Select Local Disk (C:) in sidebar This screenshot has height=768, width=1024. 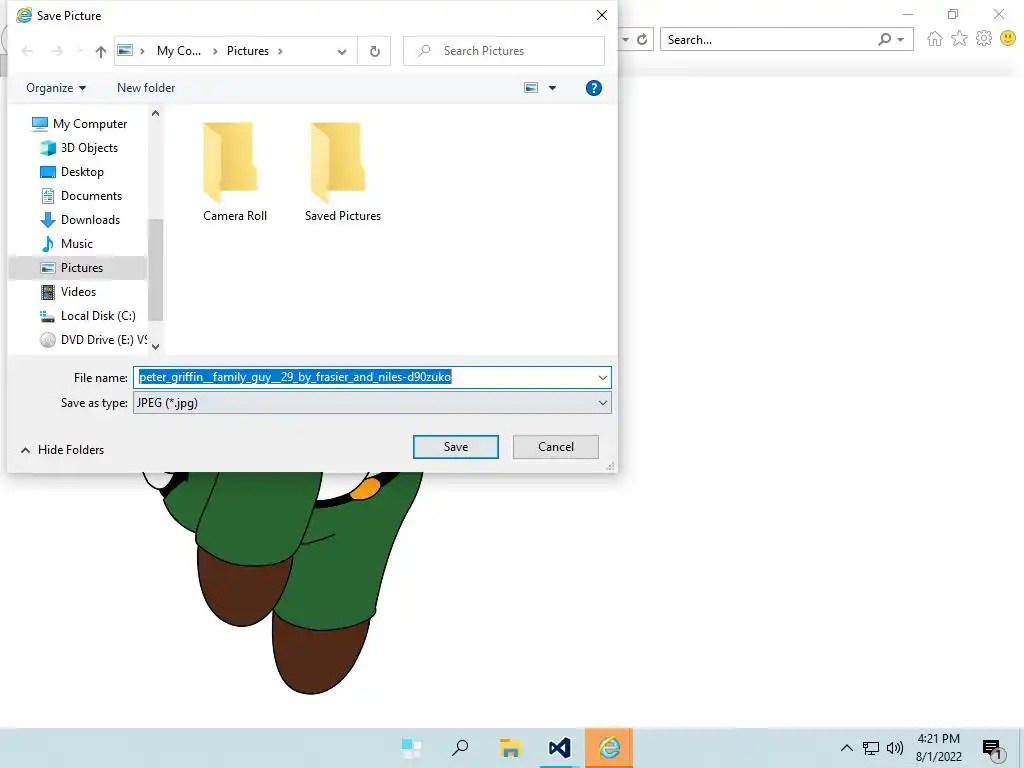[88, 316]
